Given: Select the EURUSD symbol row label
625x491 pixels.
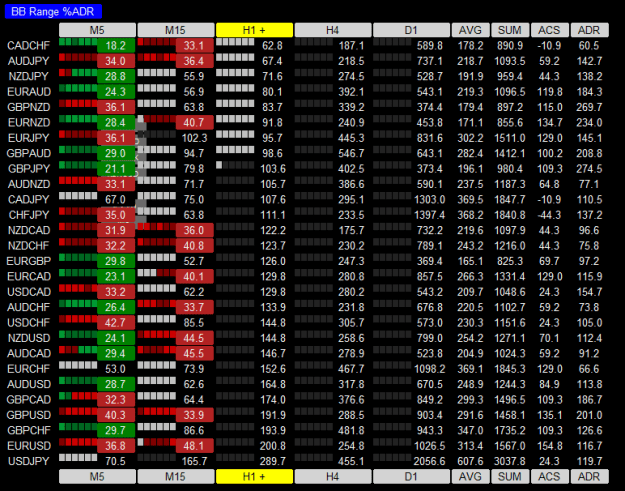Looking at the screenshot, I should click(29, 446).
